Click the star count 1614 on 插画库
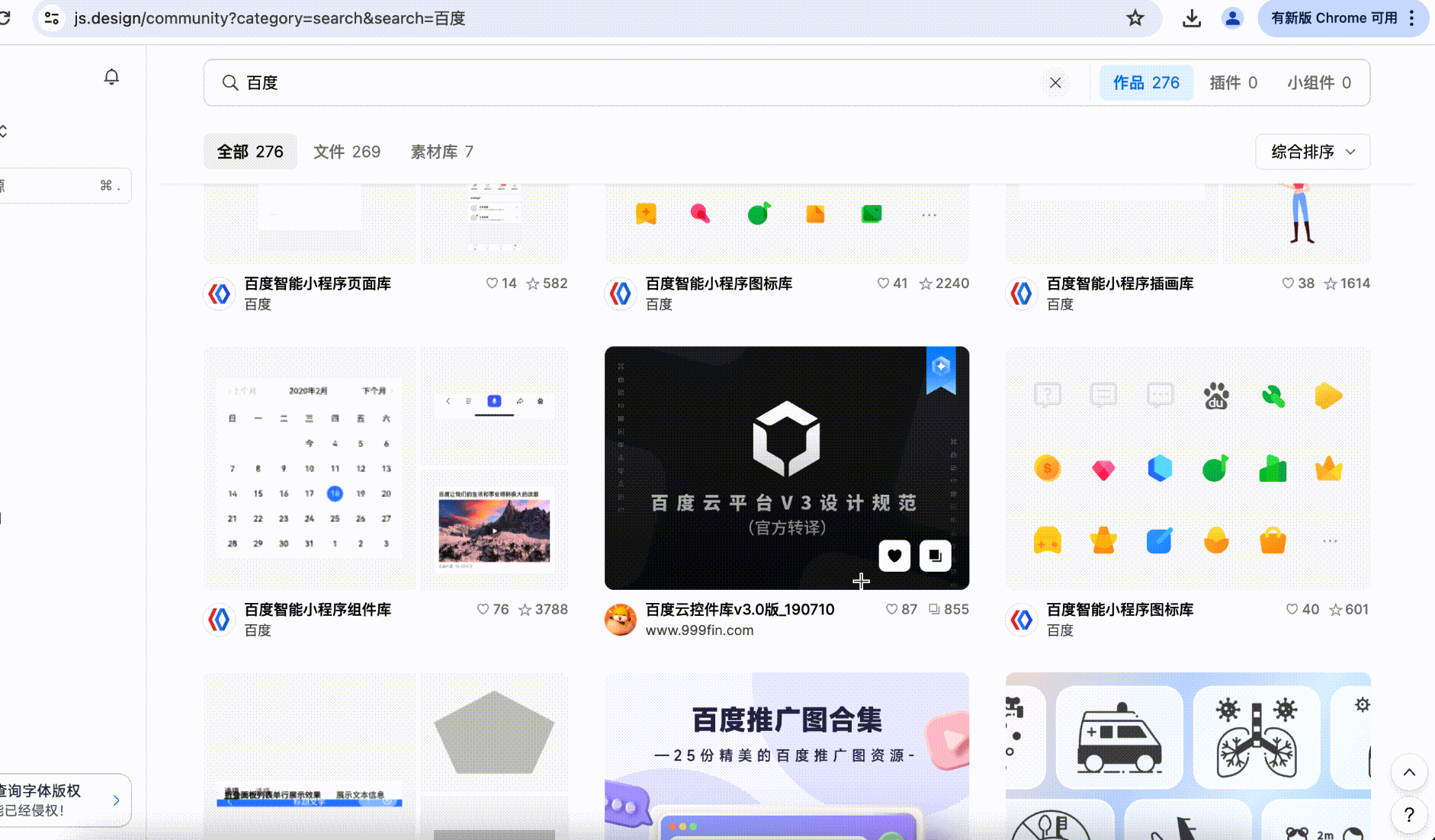This screenshot has width=1435, height=840. pyautogui.click(x=1347, y=284)
